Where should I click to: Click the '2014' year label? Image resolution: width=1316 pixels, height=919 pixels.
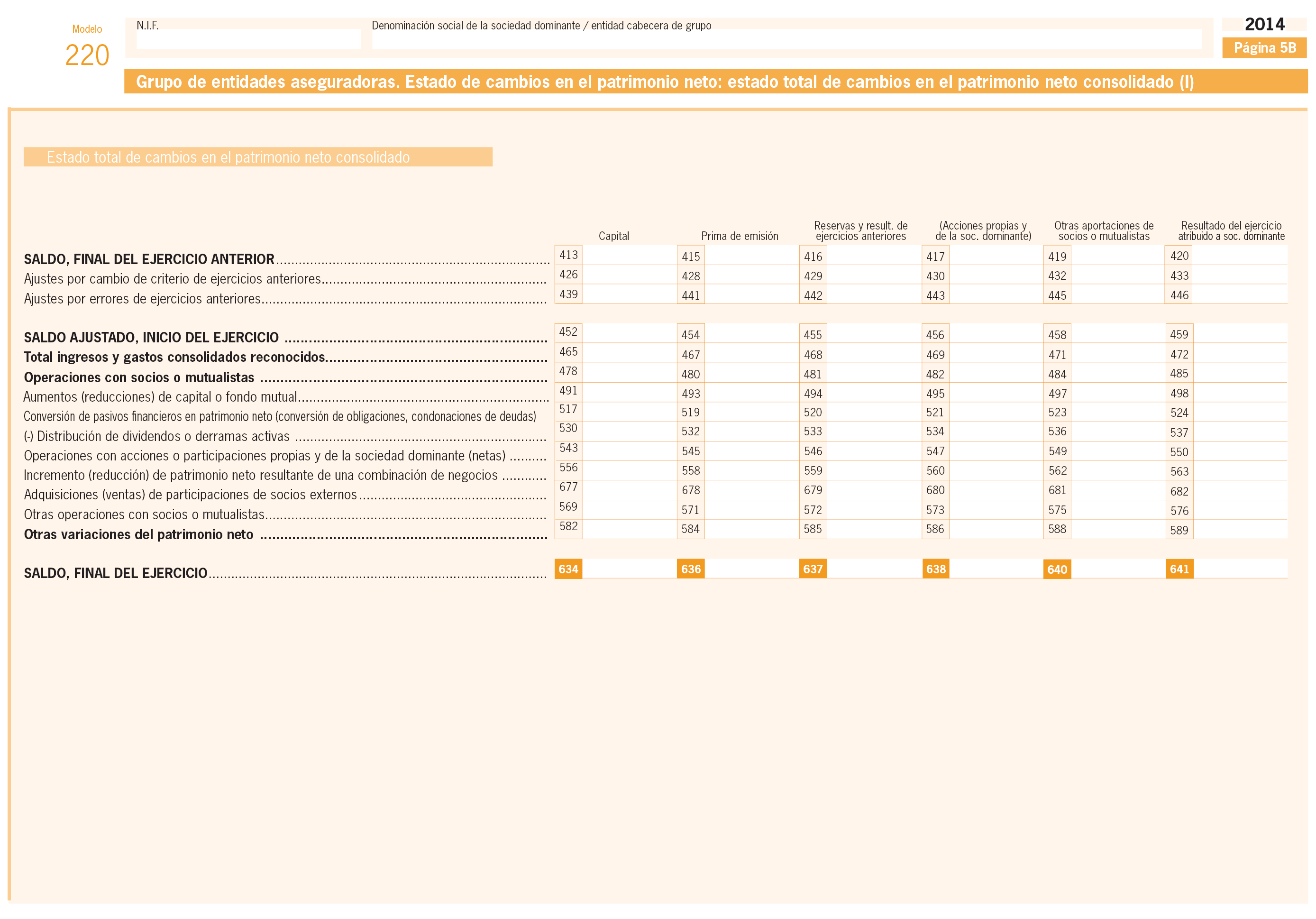(x=1264, y=24)
